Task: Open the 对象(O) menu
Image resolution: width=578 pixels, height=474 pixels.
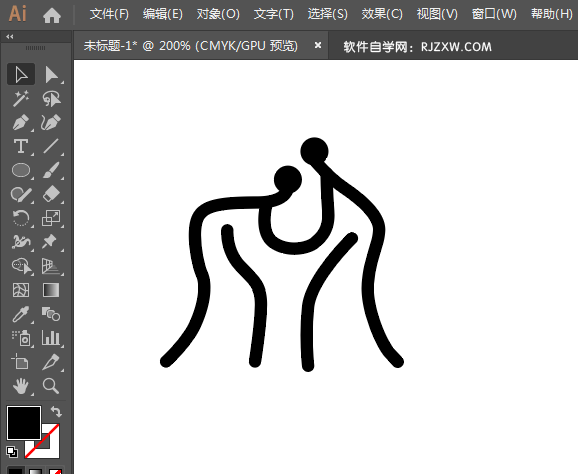Action: point(218,14)
